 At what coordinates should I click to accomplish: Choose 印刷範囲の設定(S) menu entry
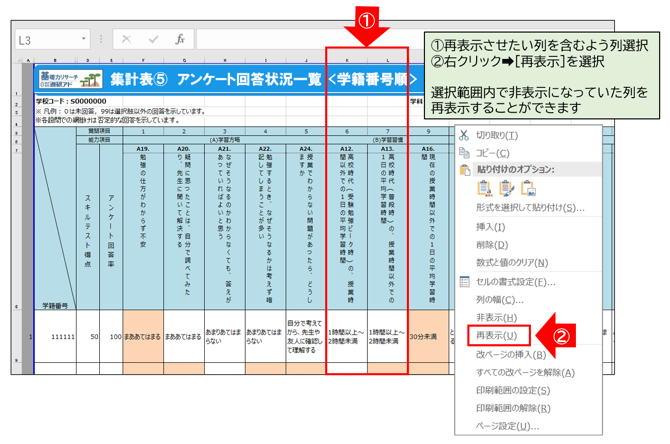513,391
